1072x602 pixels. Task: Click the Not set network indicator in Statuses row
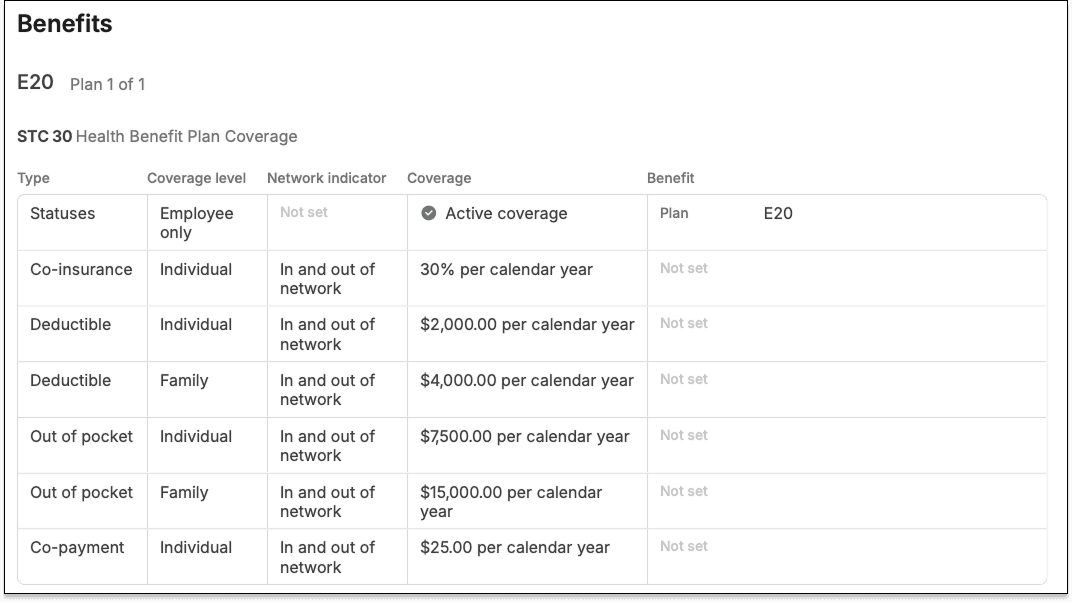click(x=304, y=212)
